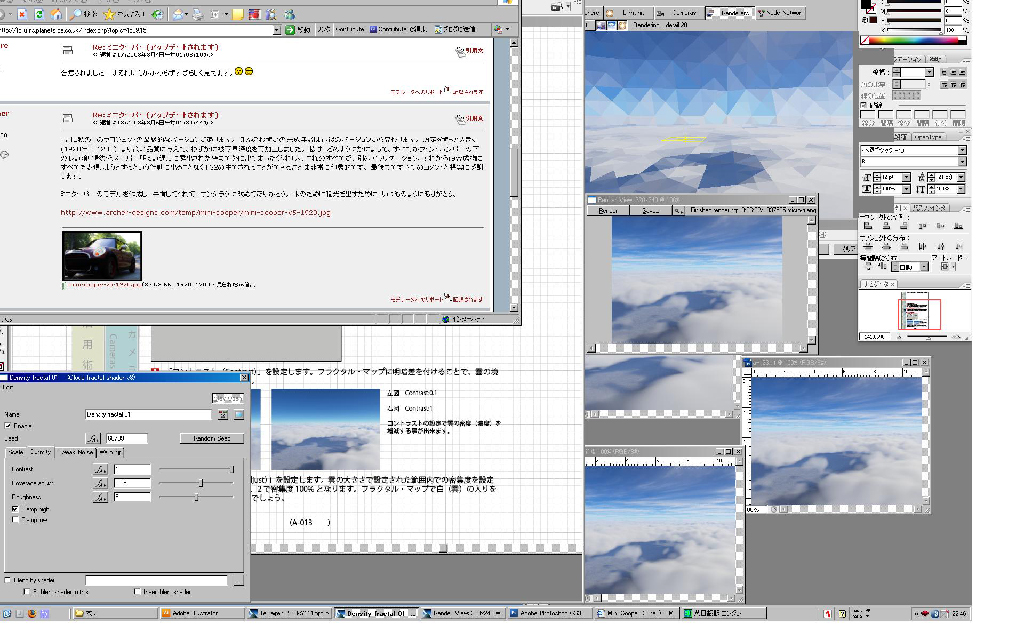Viewport: 1024px width, 640px height.
Task: Click the first align-objects icon in Align panel
Action: (868, 226)
